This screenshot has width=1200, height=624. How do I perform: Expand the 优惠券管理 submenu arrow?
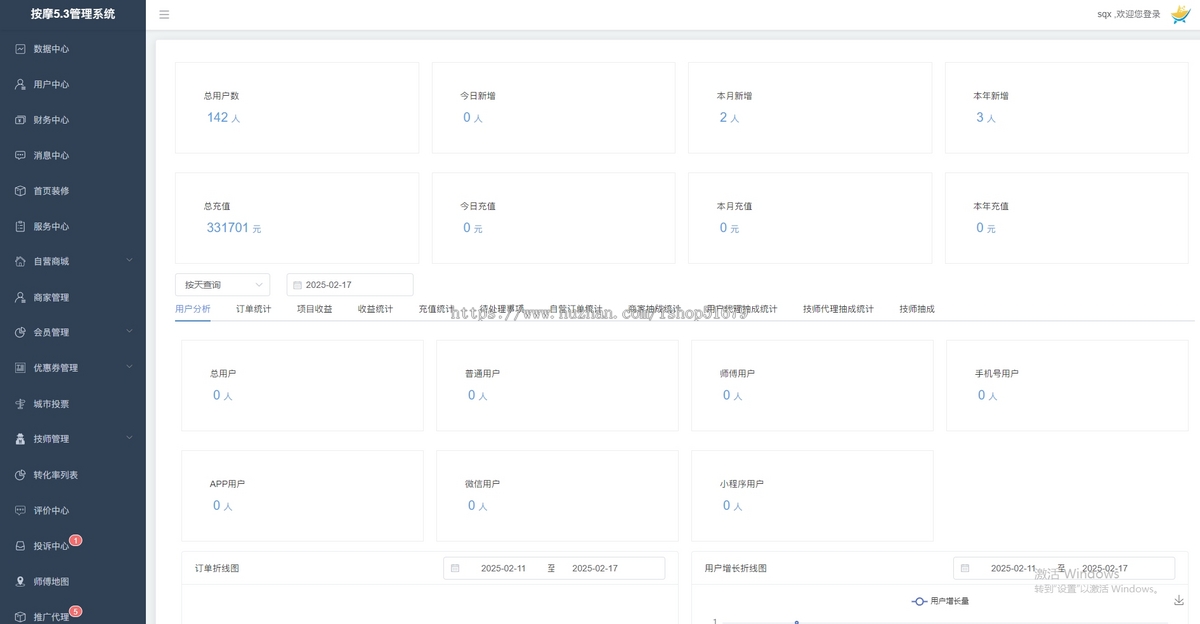tap(129, 367)
